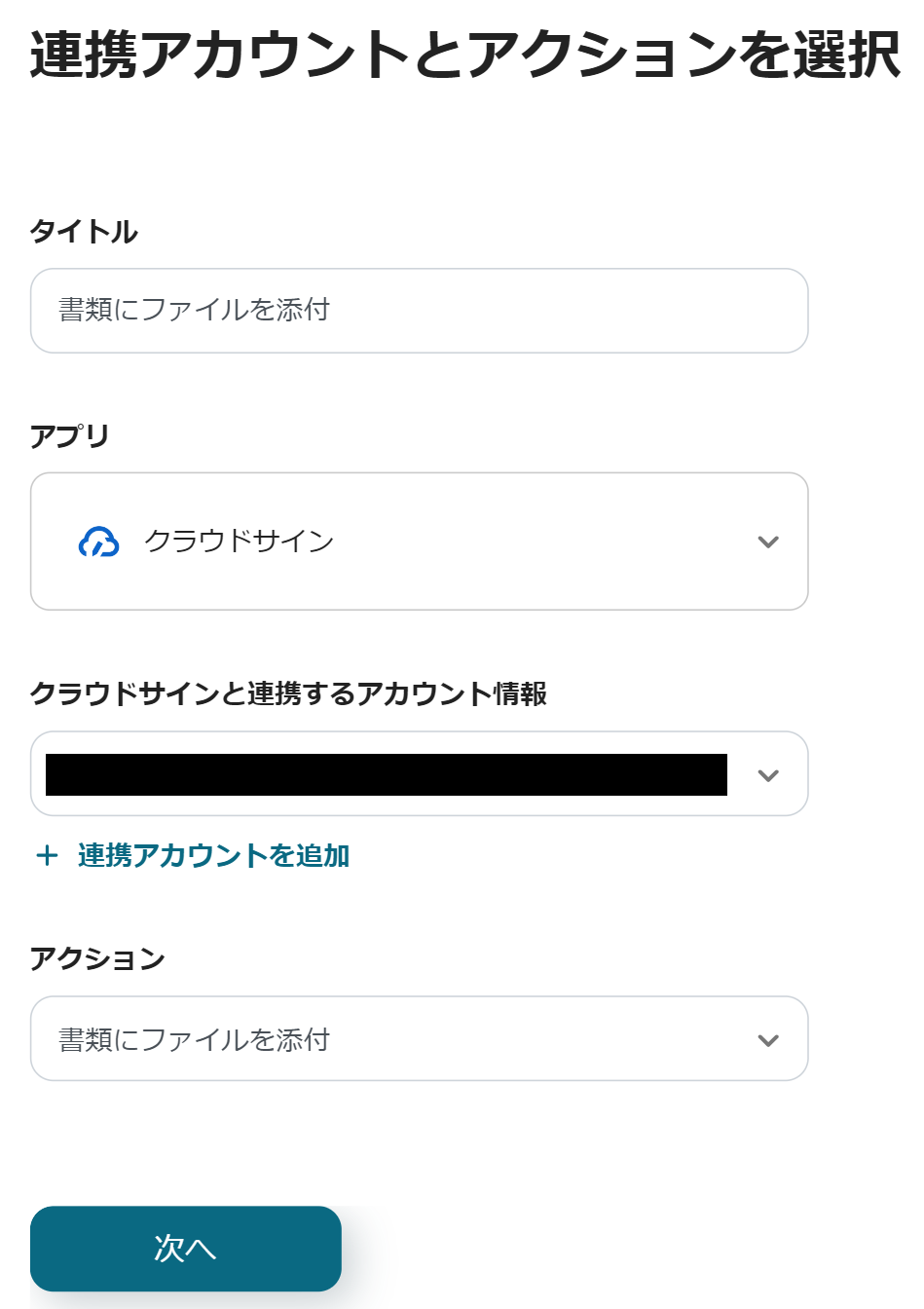The image size is (924, 1309).
Task: Click the CloudSign cloud logo icon
Action: [x=98, y=542]
